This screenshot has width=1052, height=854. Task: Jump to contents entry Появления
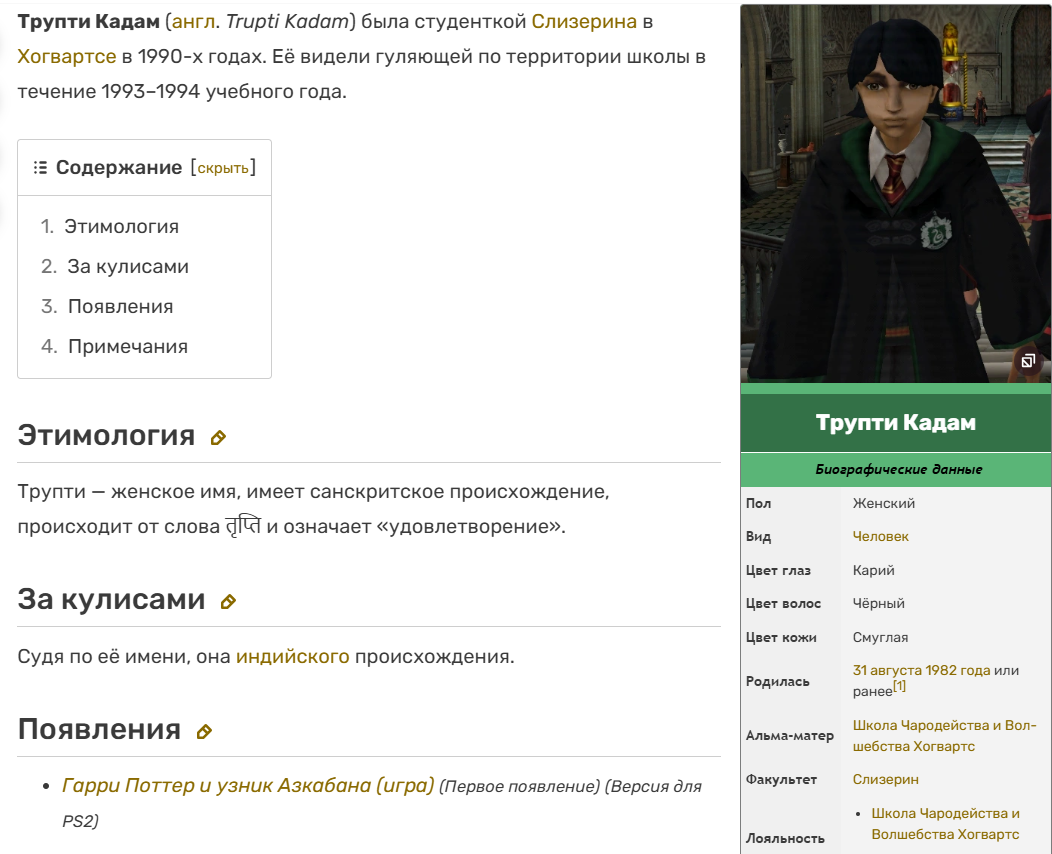click(x=121, y=307)
